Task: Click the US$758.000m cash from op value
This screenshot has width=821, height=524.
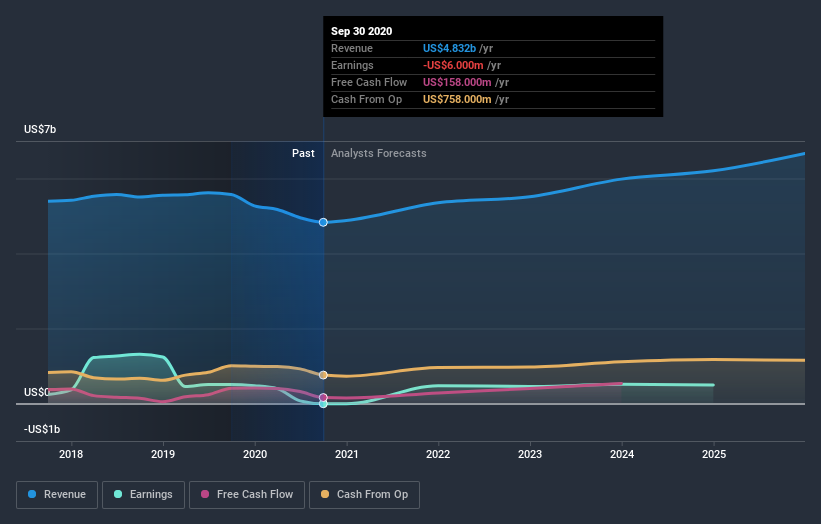Action: pyautogui.click(x=457, y=99)
